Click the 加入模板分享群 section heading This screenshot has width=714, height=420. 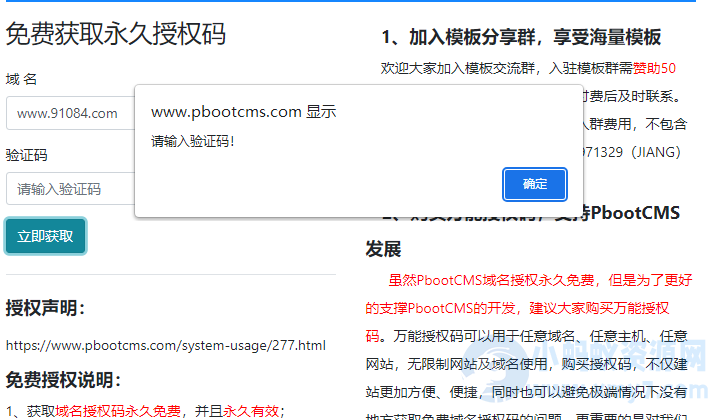click(x=521, y=38)
